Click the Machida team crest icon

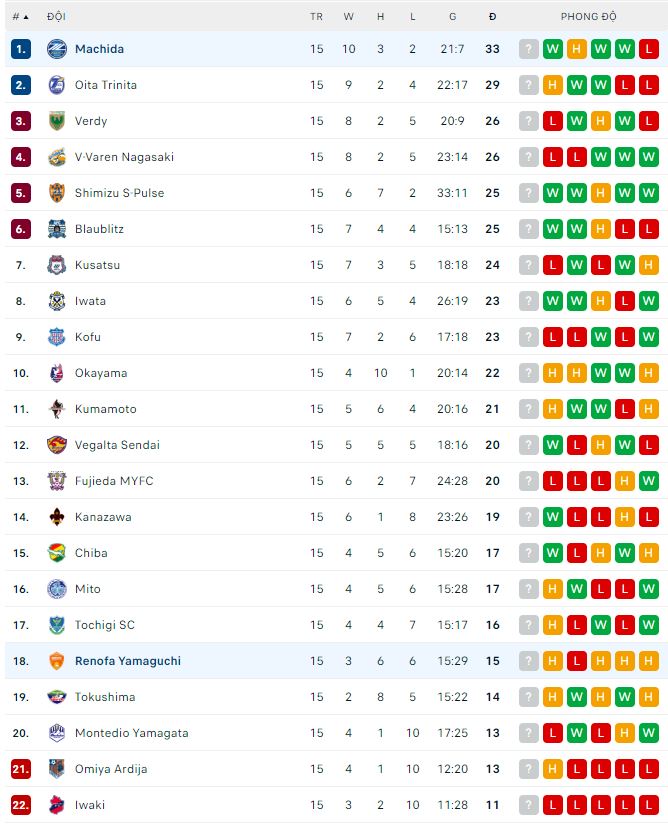coord(56,49)
